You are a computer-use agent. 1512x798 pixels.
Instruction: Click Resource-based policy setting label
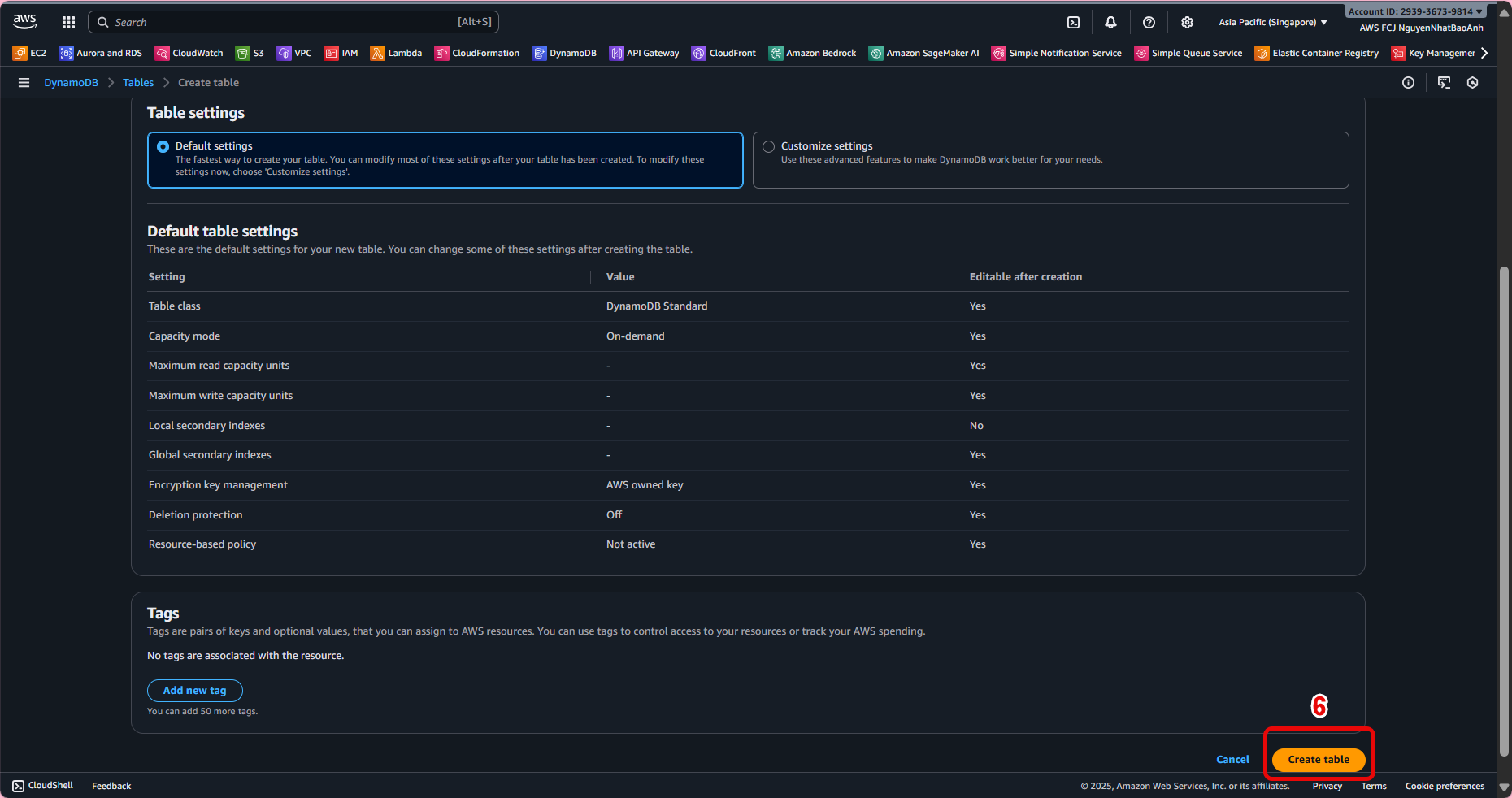(x=202, y=544)
